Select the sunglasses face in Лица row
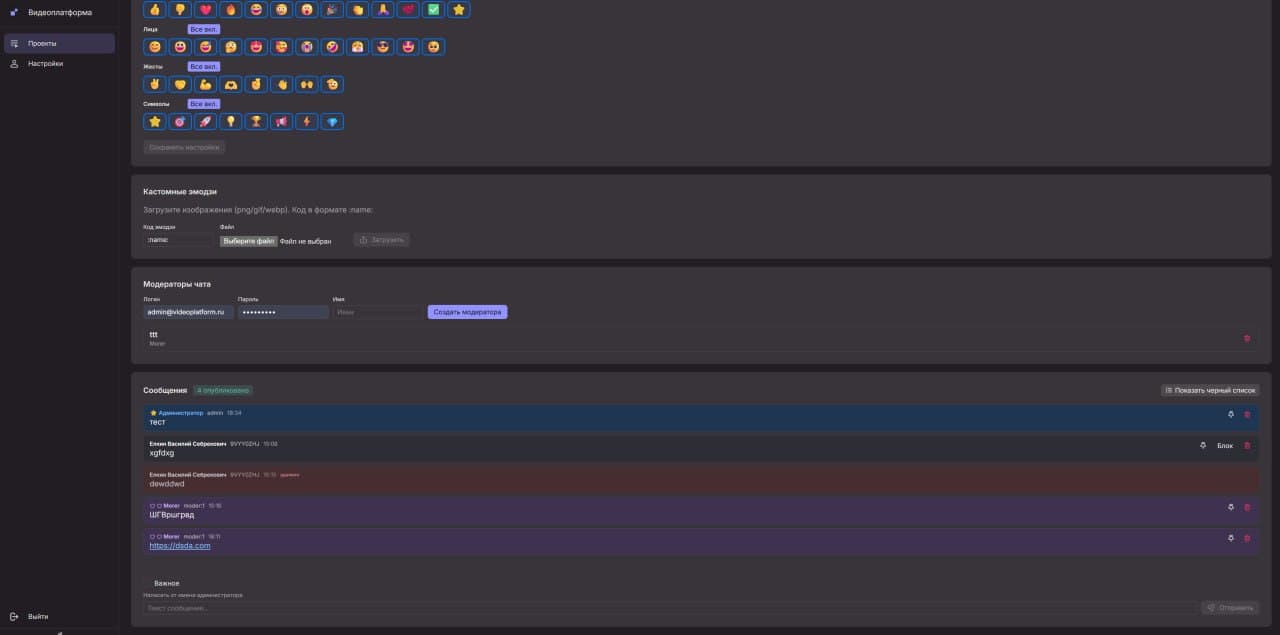1280x635 pixels. tap(383, 47)
